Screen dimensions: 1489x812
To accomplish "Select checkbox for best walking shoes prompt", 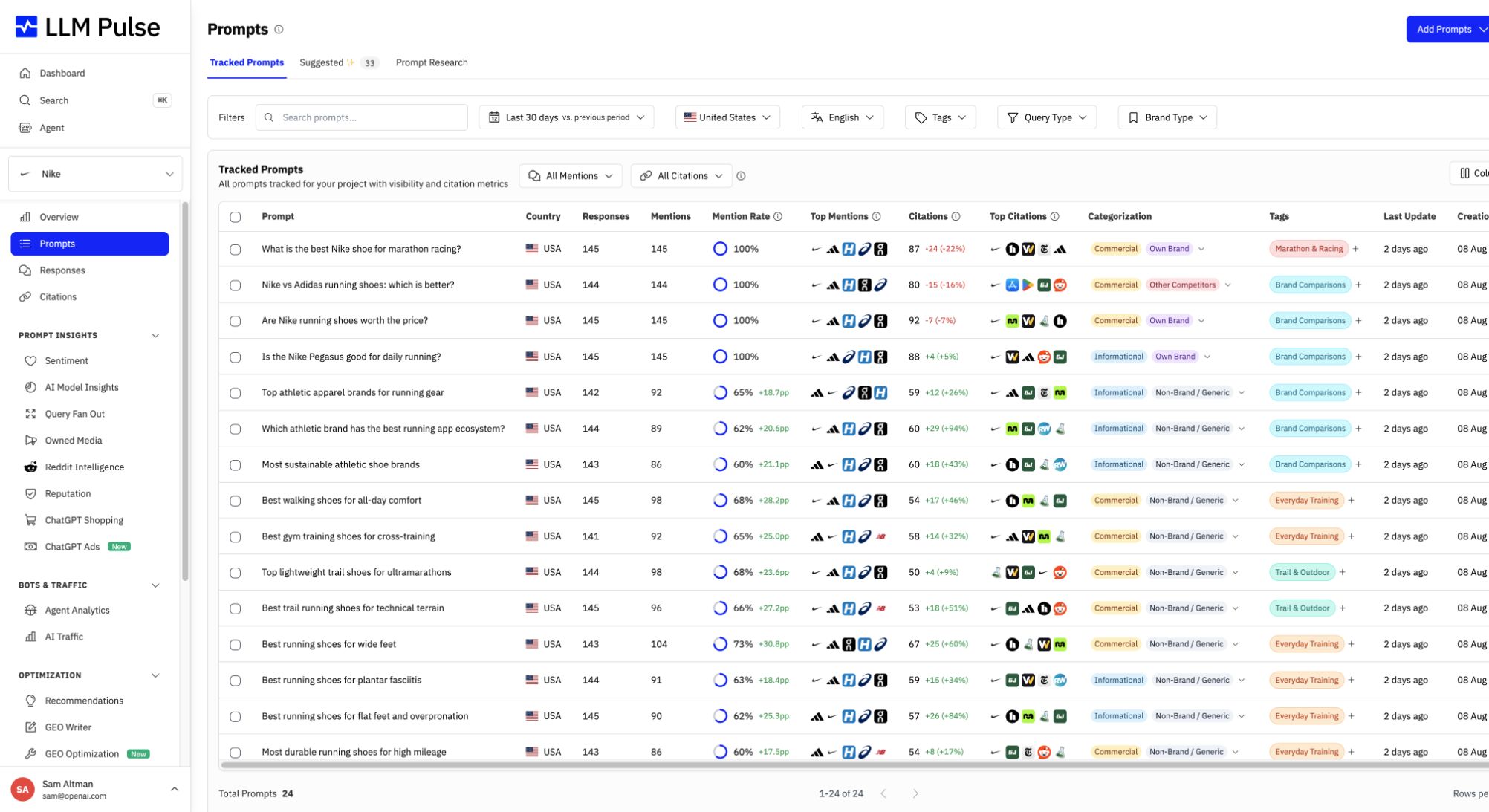I will tap(236, 501).
